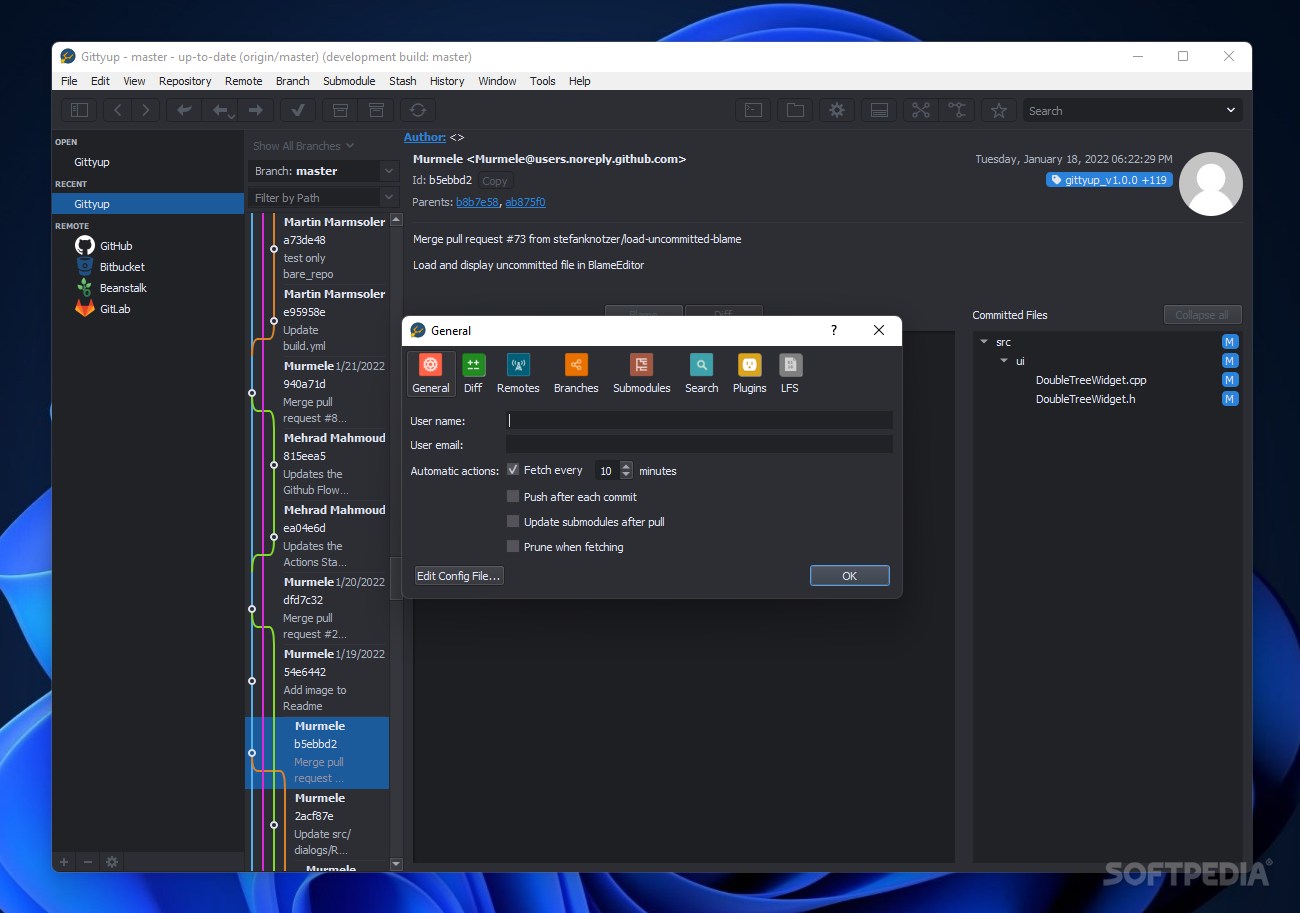This screenshot has height=913, width=1300.
Task: Click the Fetch arrow toolbar icon
Action: point(184,110)
